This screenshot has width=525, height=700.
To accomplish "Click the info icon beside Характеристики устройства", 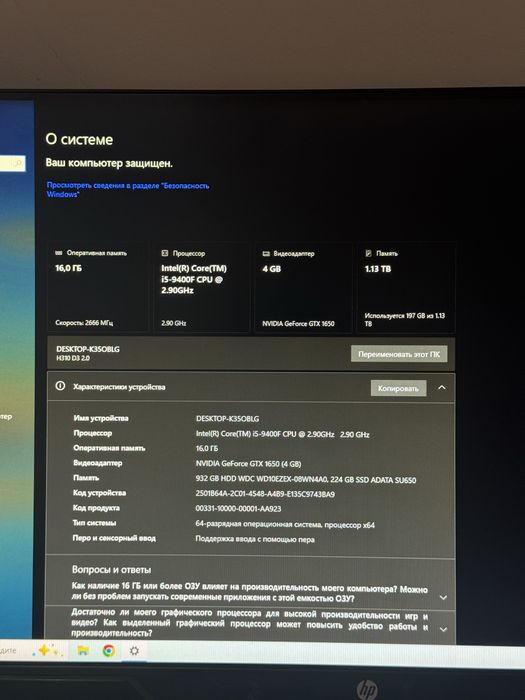I will pos(60,386).
